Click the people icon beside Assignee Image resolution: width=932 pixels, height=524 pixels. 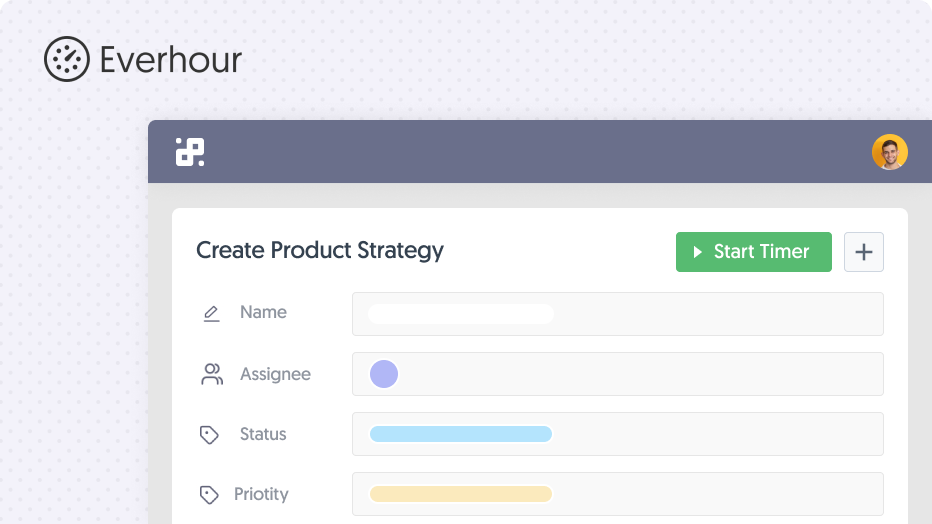point(212,374)
